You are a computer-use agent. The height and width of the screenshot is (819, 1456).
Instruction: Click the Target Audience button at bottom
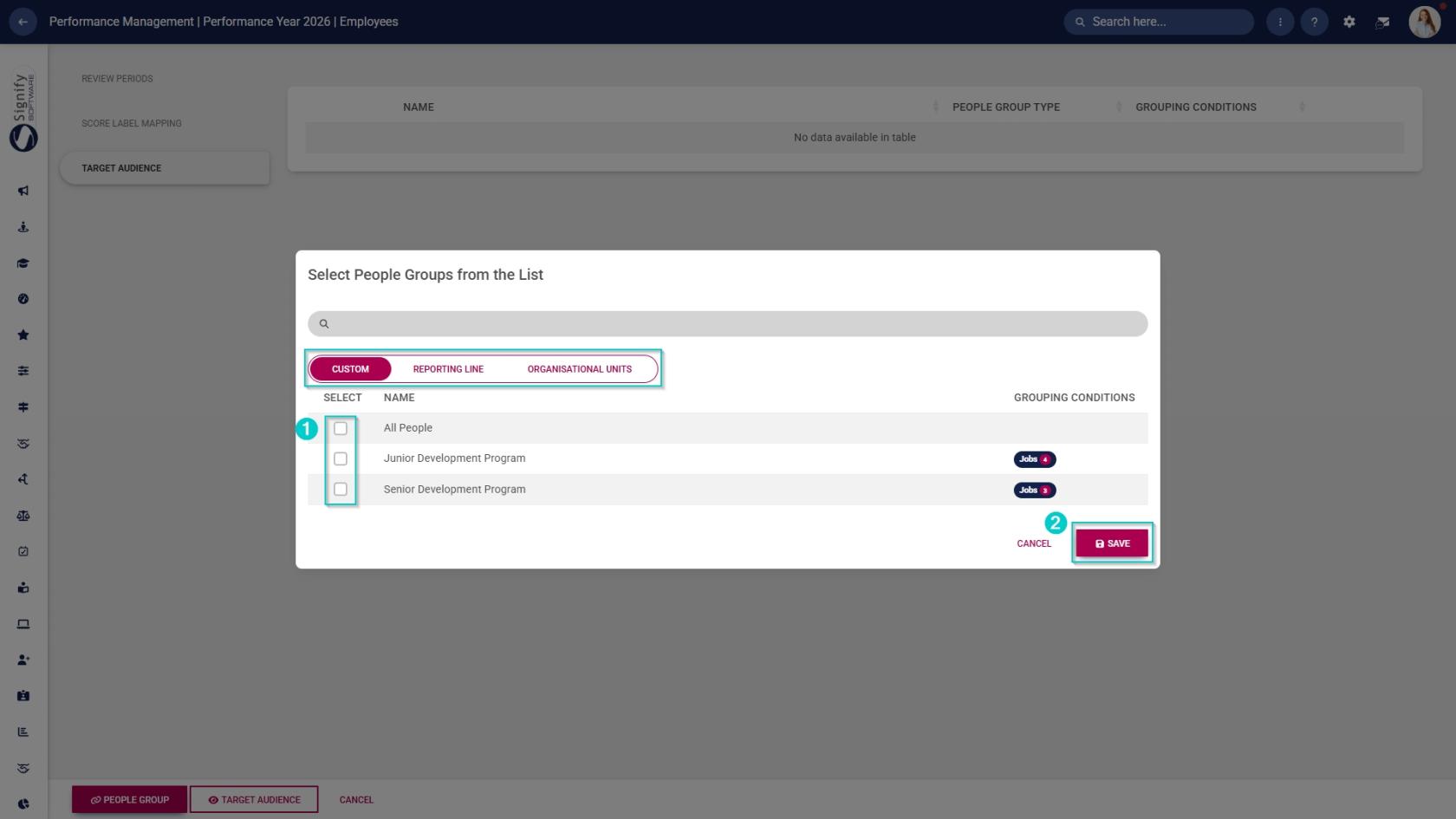[x=254, y=800]
